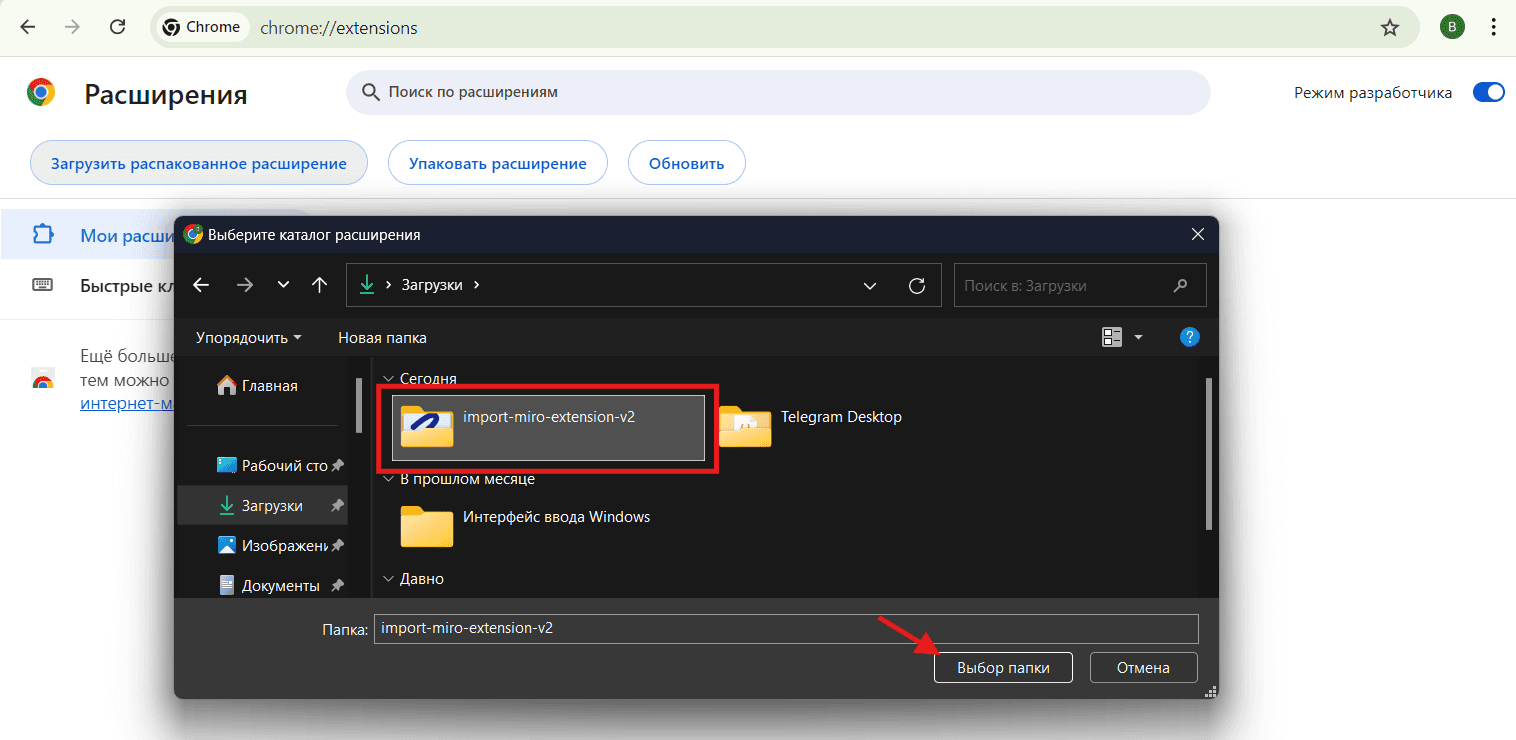Expand the Упорядочить dropdown menu
The width and height of the screenshot is (1516, 740).
coord(248,338)
